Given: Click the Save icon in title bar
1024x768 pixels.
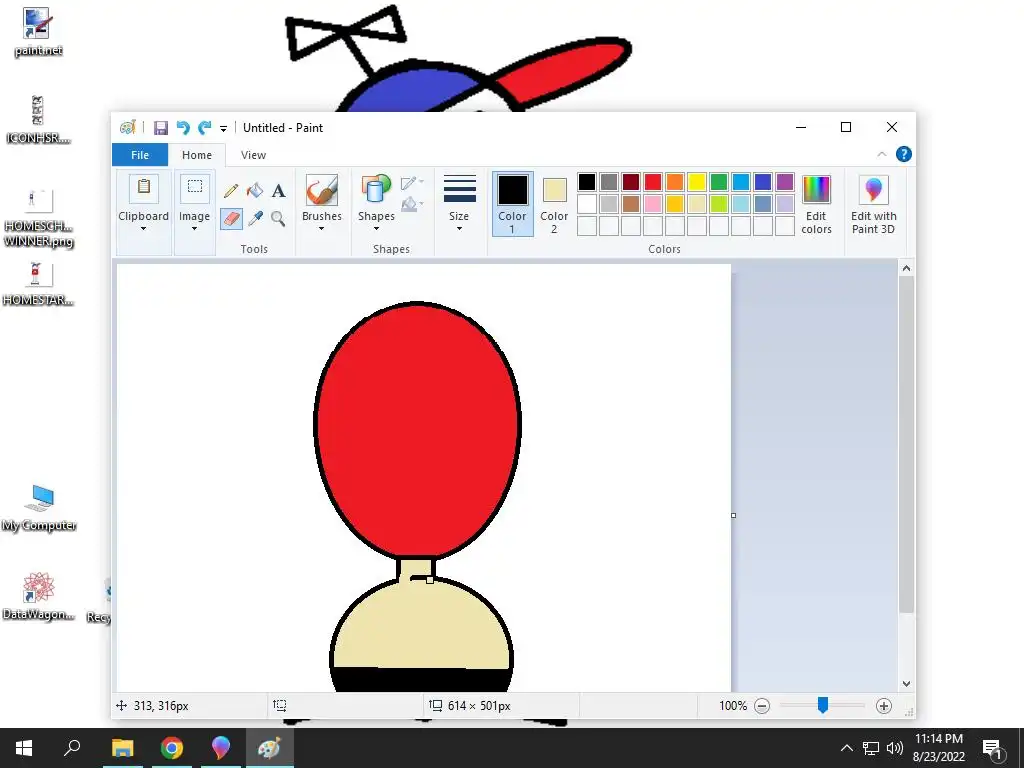Looking at the screenshot, I should (161, 128).
